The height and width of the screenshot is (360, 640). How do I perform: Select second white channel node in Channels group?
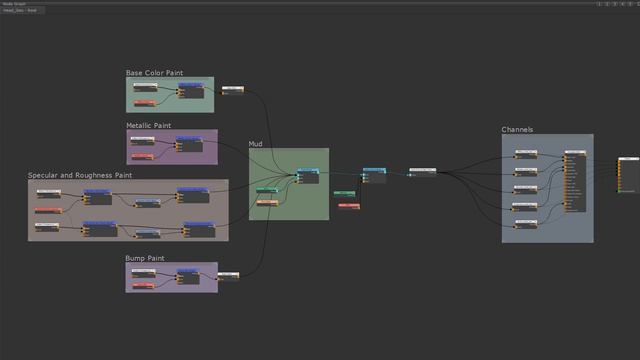526,172
